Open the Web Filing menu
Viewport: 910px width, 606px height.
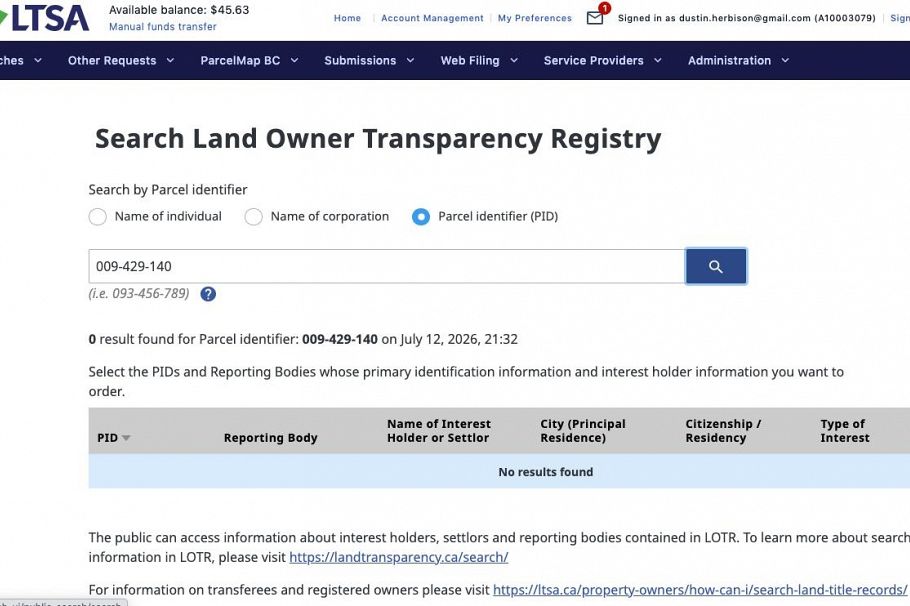point(479,60)
